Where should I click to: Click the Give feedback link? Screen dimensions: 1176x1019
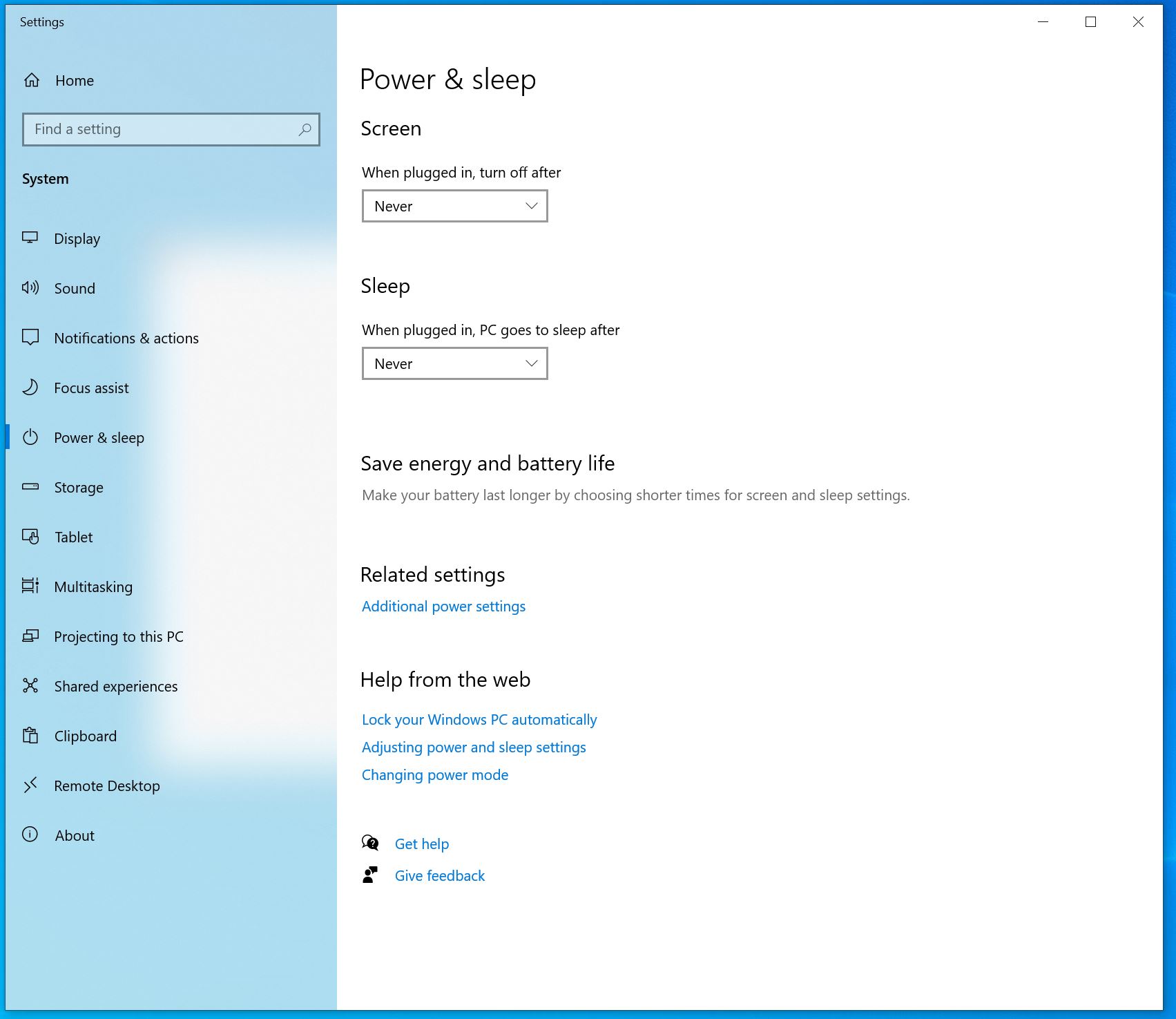click(x=440, y=876)
